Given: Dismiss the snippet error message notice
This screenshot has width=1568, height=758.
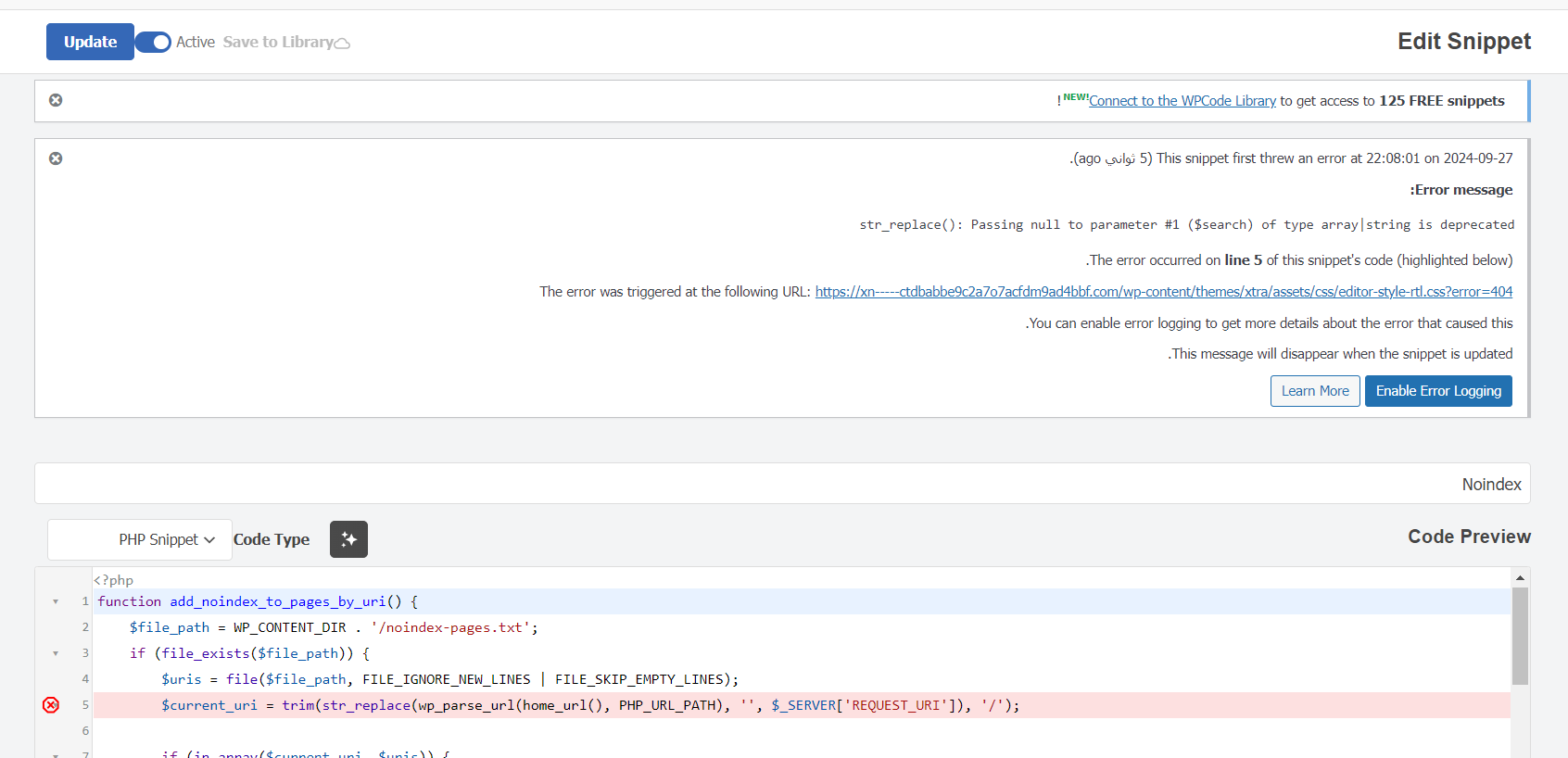Looking at the screenshot, I should tap(56, 158).
